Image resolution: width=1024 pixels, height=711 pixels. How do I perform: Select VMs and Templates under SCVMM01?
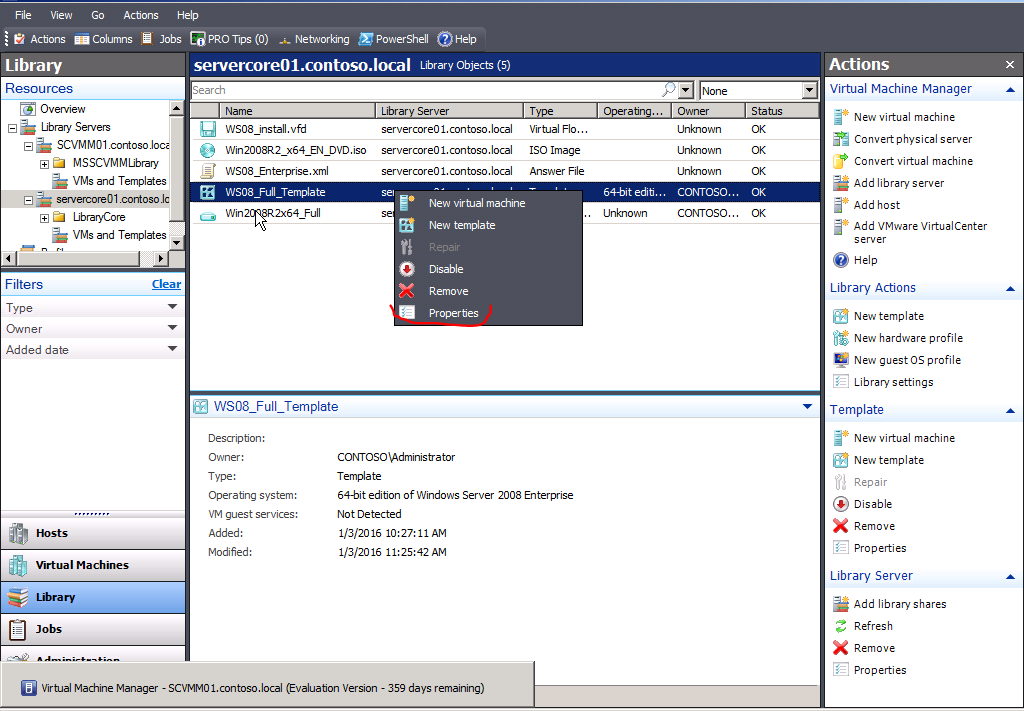[x=120, y=181]
